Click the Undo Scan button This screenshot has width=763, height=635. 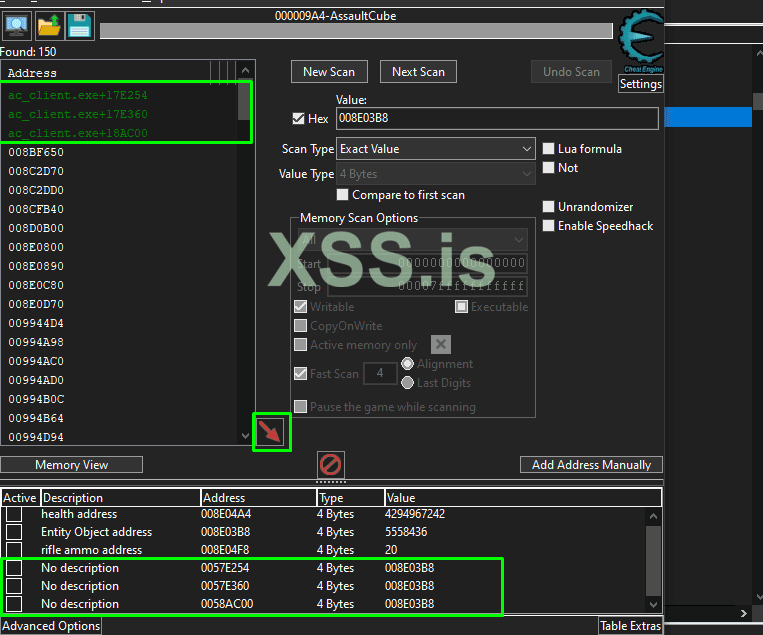pyautogui.click(x=571, y=72)
